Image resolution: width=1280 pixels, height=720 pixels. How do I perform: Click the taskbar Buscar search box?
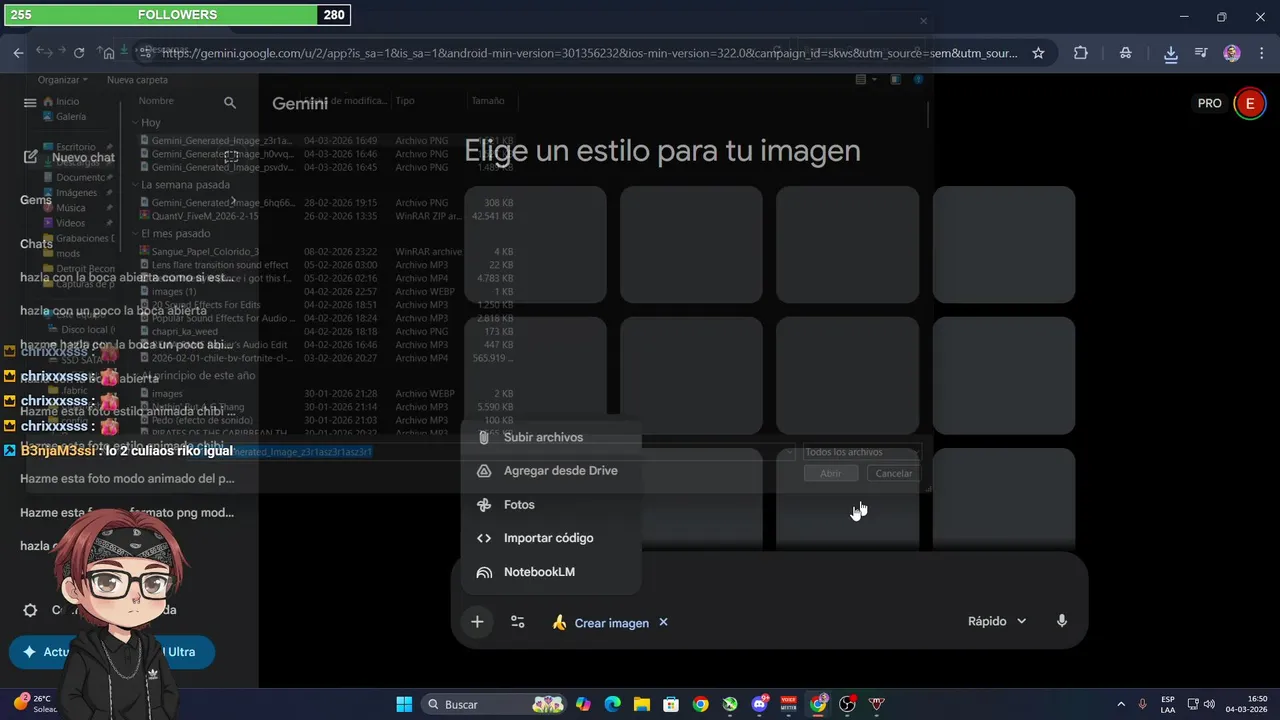click(x=495, y=704)
